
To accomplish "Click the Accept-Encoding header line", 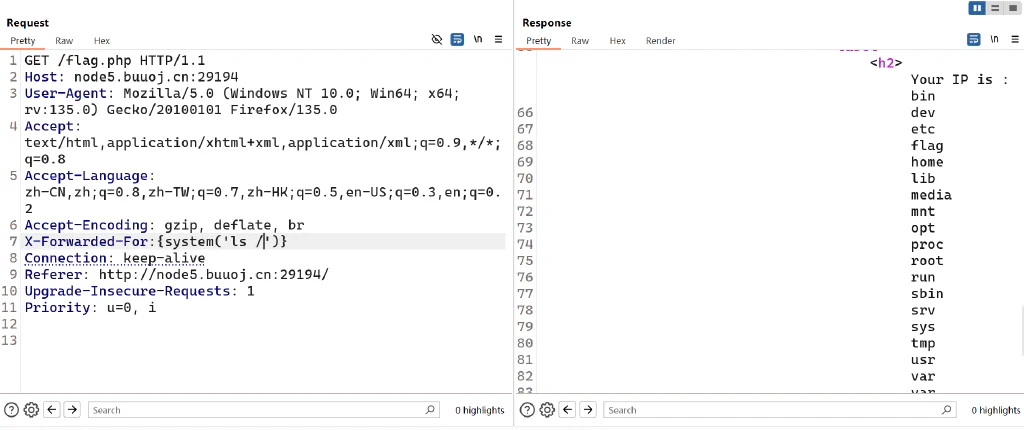I will 165,225.
